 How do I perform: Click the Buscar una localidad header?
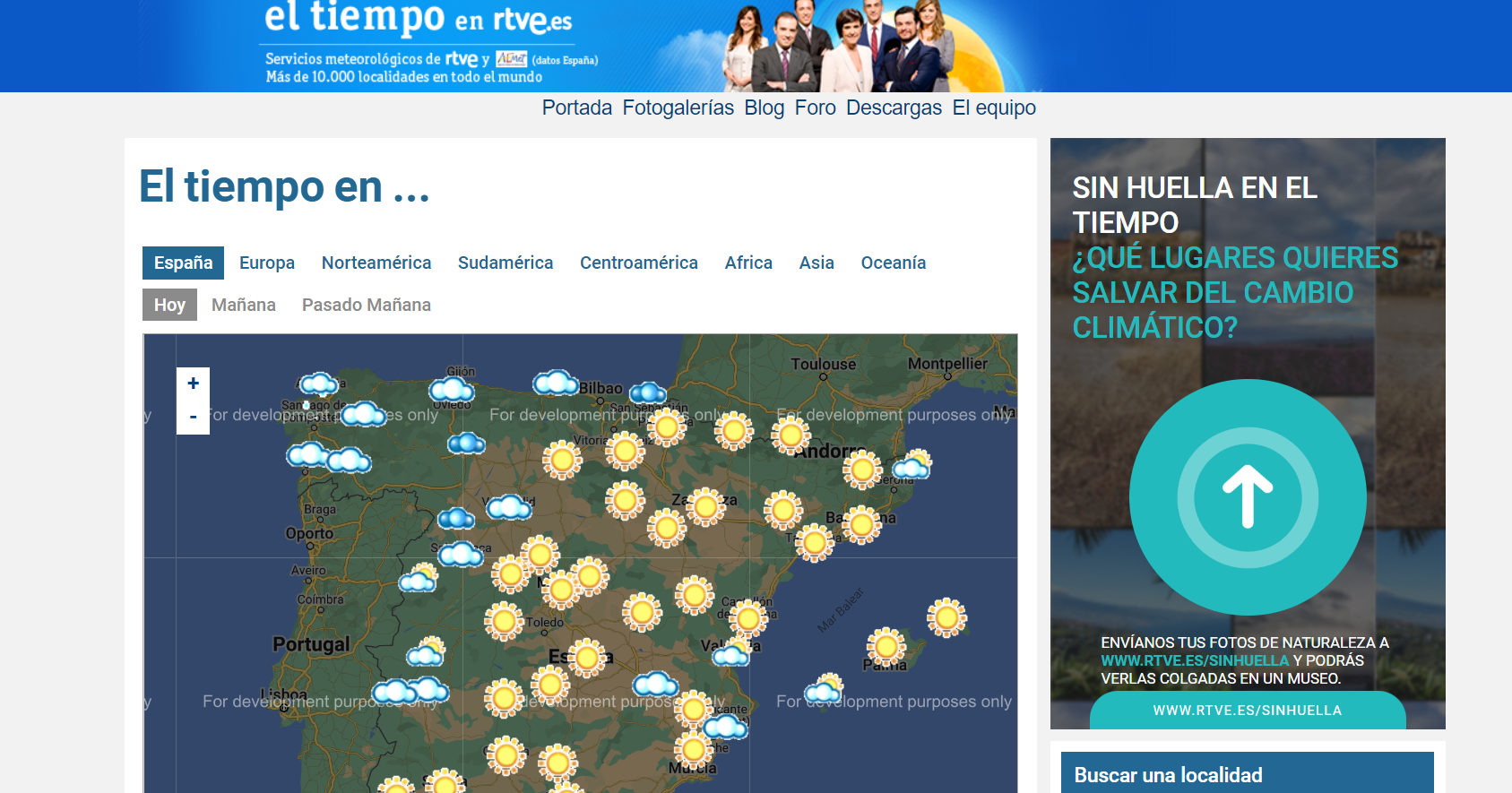pyautogui.click(x=1248, y=772)
